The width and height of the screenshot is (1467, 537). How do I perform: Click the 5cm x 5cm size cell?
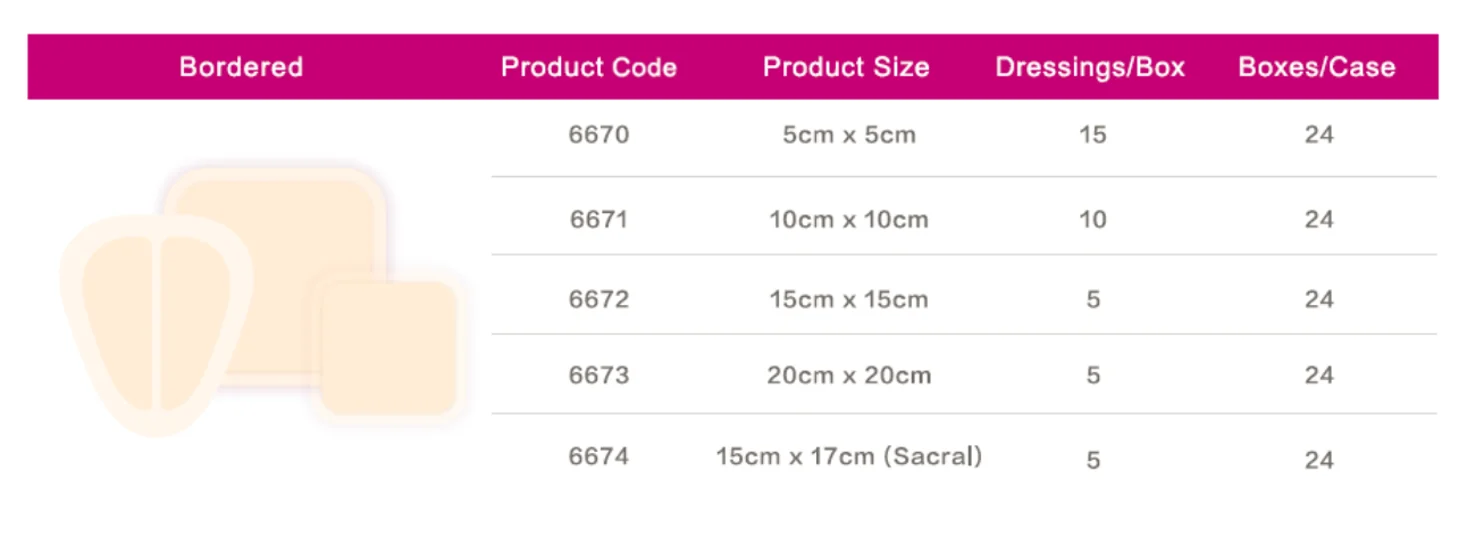[849, 135]
